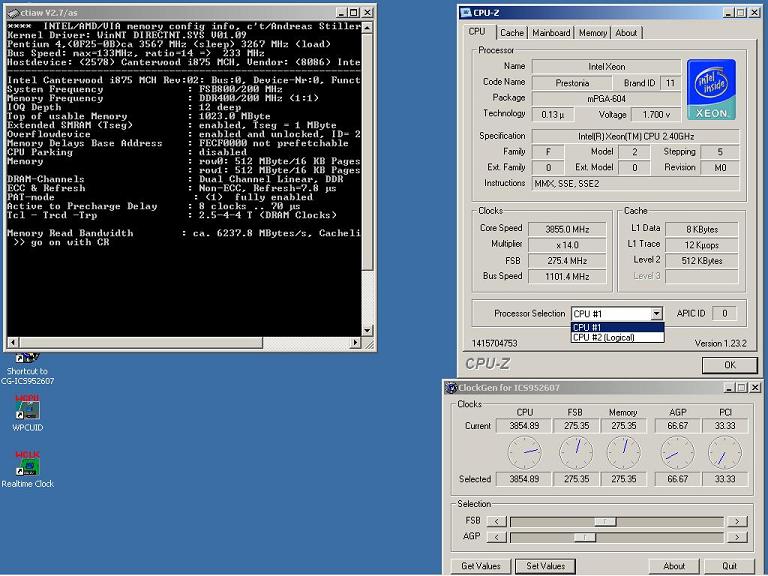Click the ctiaw window title icon
Screen dimensions: 768x576
click(x=14, y=13)
